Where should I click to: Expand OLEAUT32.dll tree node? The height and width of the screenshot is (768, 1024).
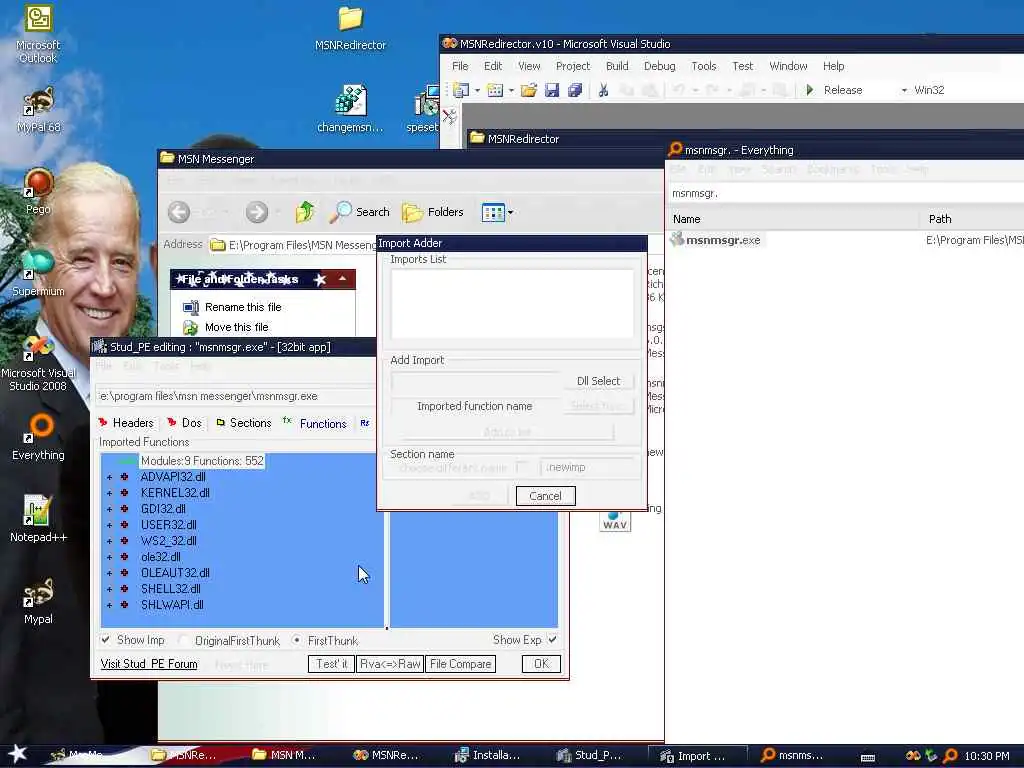[x=110, y=573]
